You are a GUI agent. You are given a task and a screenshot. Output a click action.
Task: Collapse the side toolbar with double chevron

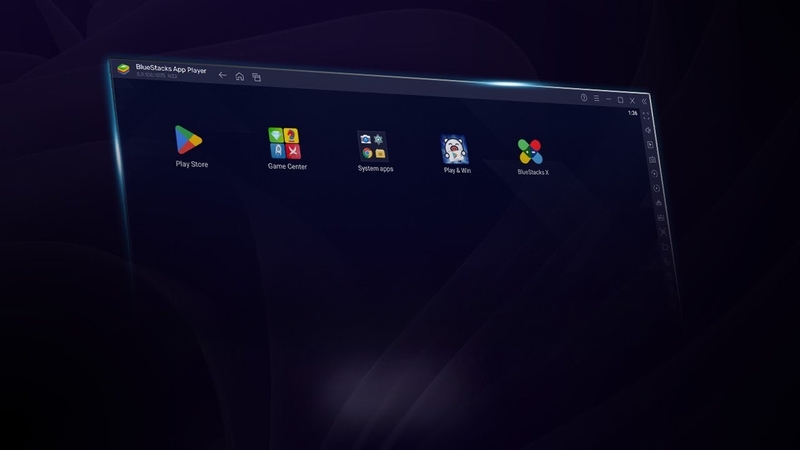(644, 101)
